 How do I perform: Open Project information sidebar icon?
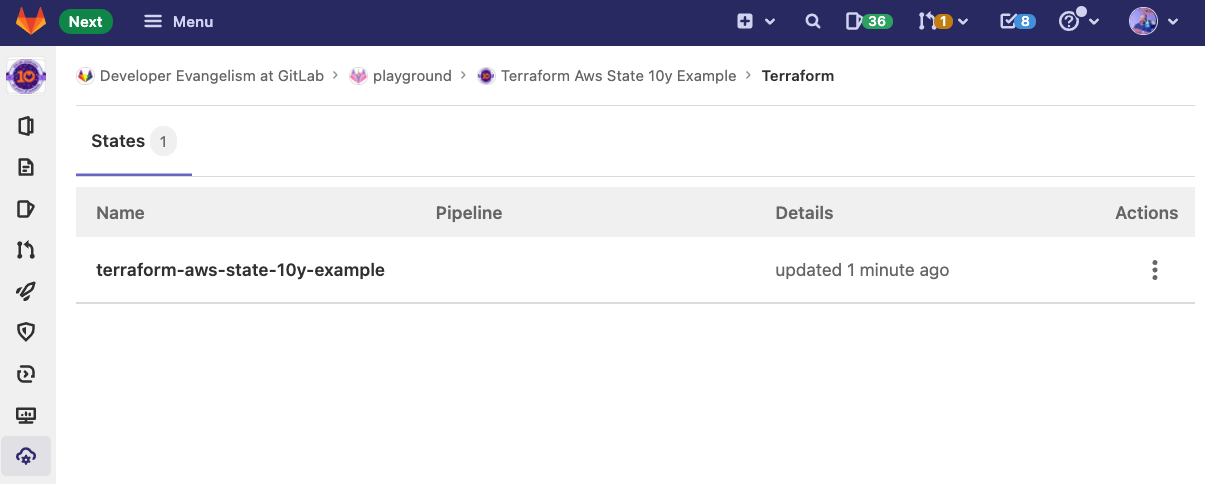[x=26, y=126]
